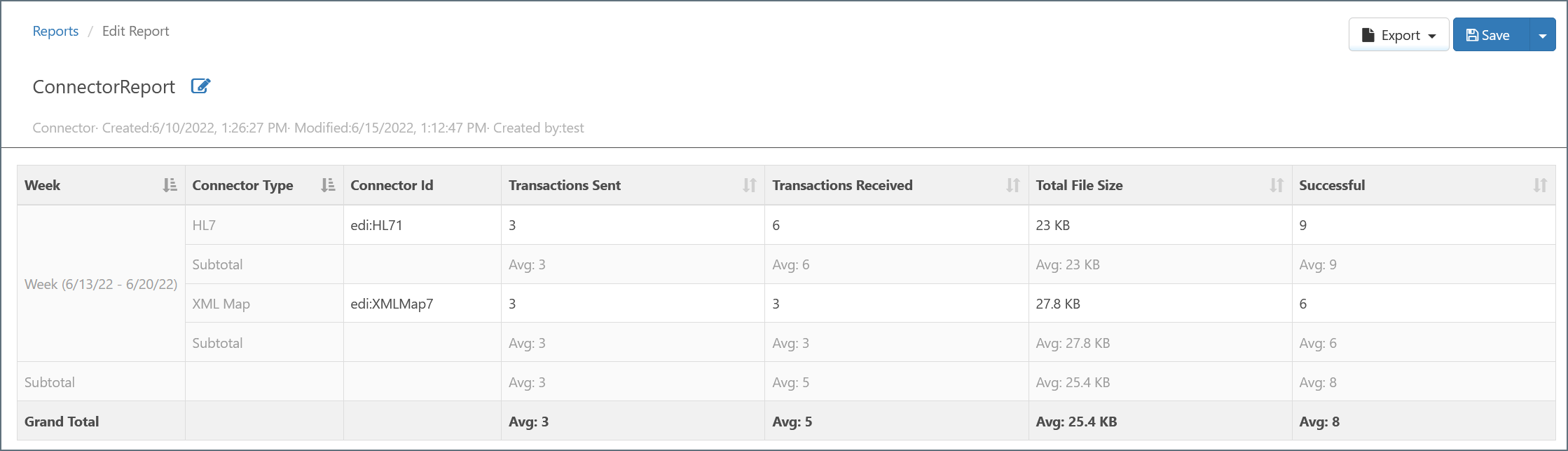
Task: Click the edit report name pencil icon
Action: 200,86
